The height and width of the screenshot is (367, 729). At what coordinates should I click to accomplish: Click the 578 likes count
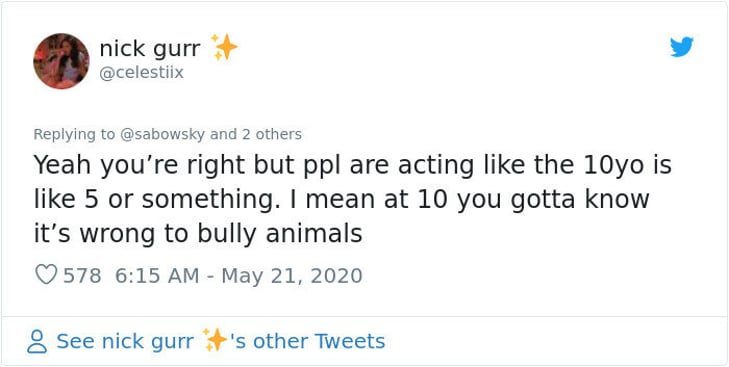(x=82, y=275)
